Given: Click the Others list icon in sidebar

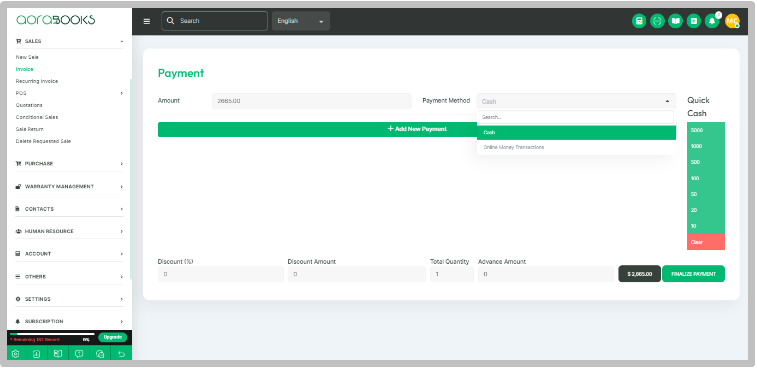Looking at the screenshot, I should point(18,277).
